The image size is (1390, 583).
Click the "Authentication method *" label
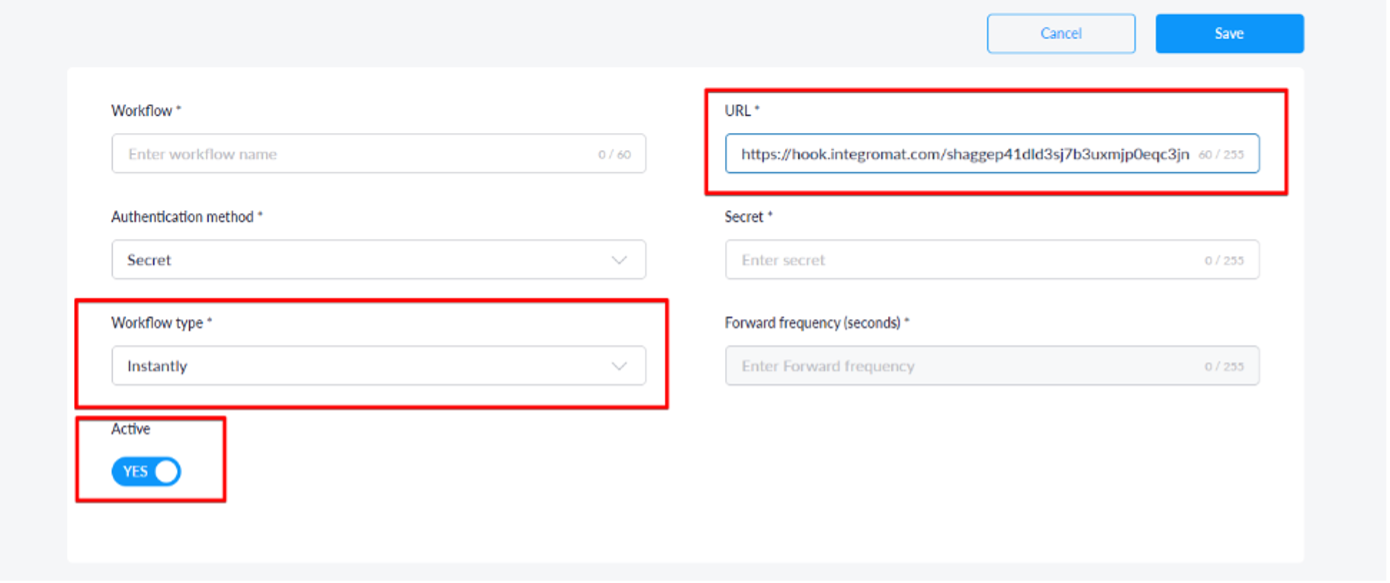(187, 216)
